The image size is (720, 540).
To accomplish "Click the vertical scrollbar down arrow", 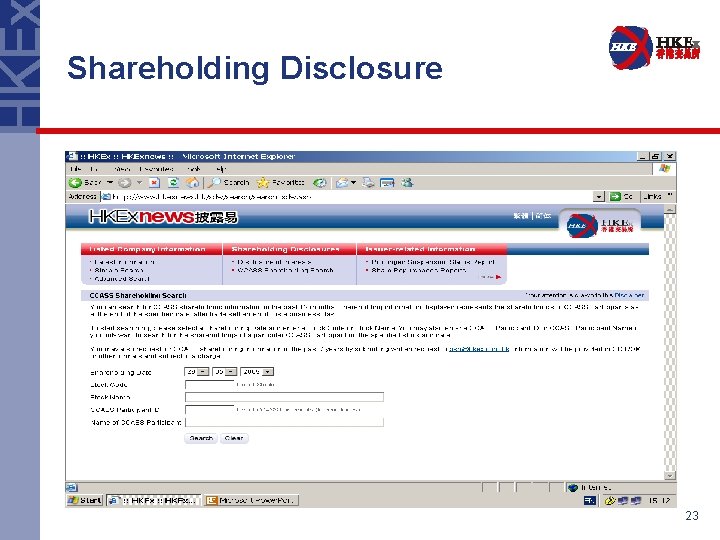I will [670, 476].
